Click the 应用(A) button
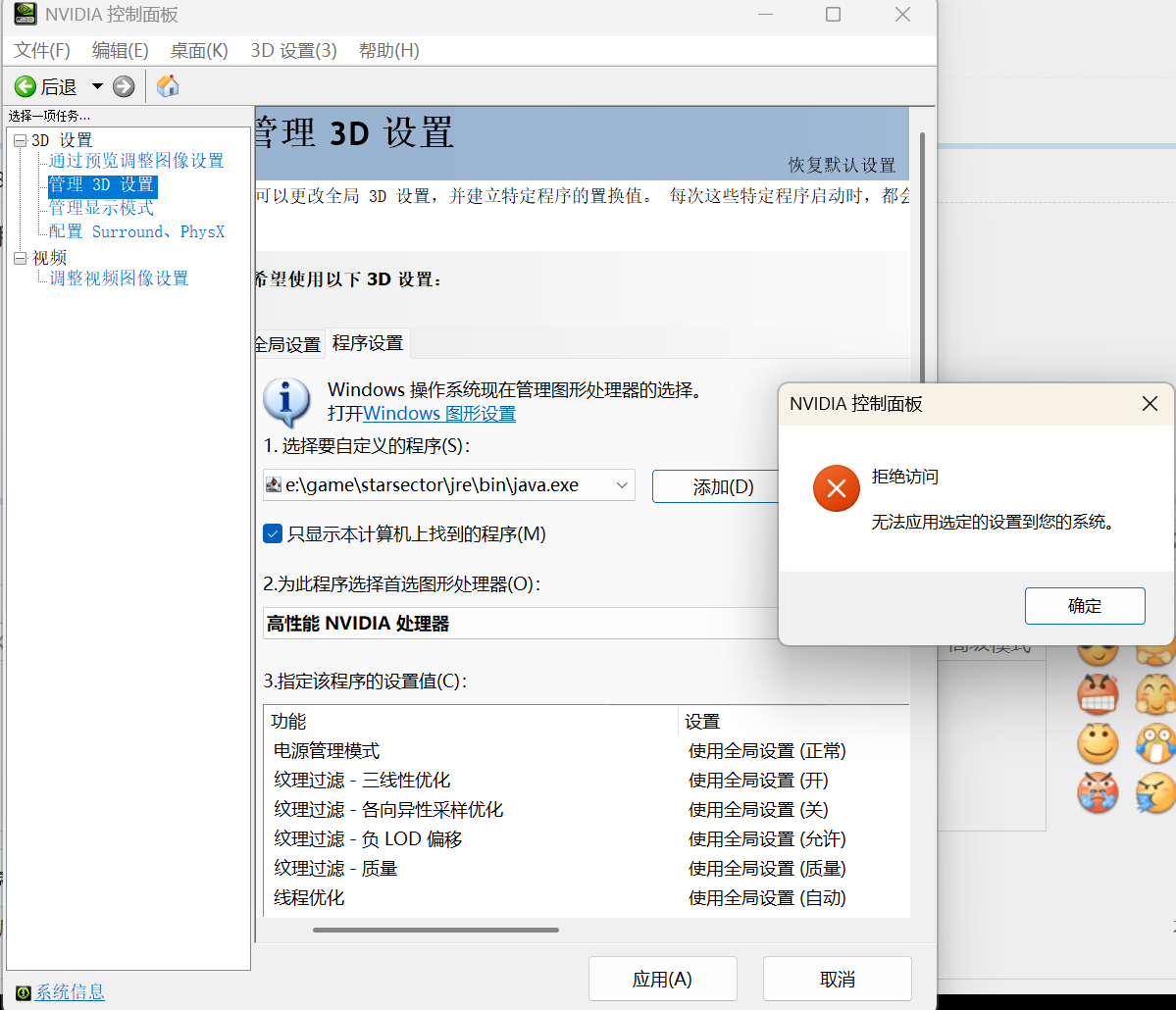Viewport: 1176px width, 1010px height. click(x=662, y=979)
